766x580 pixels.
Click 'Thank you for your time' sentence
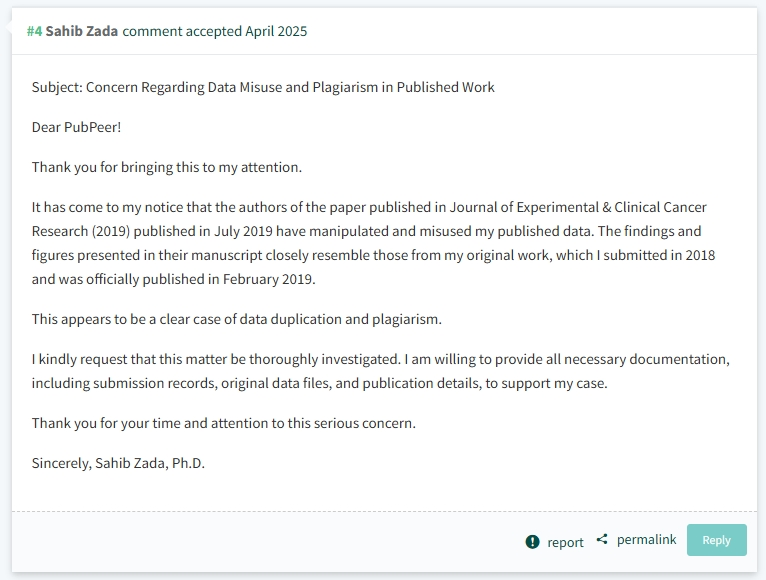[224, 423]
